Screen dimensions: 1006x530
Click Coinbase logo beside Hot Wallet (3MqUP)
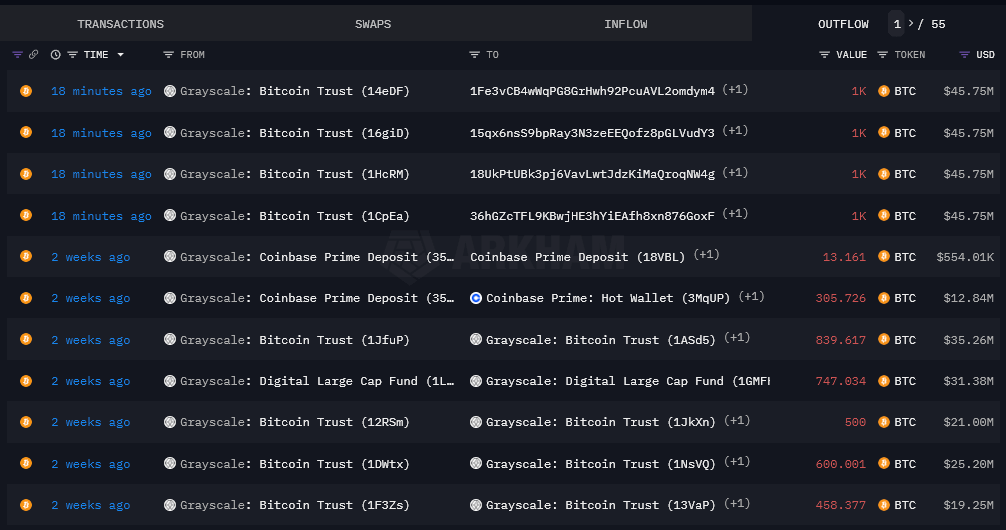[x=475, y=298]
